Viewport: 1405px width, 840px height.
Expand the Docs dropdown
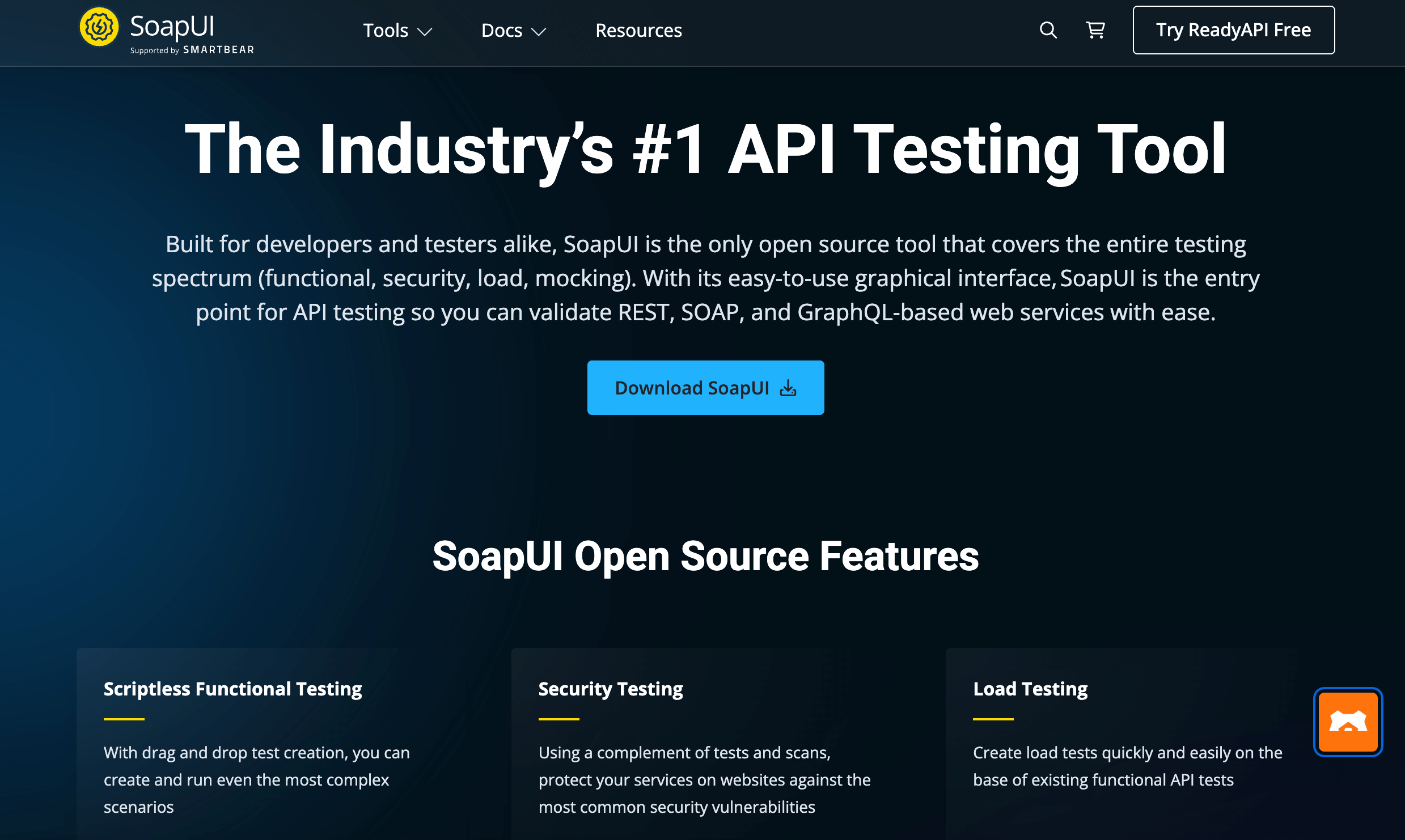[501, 31]
